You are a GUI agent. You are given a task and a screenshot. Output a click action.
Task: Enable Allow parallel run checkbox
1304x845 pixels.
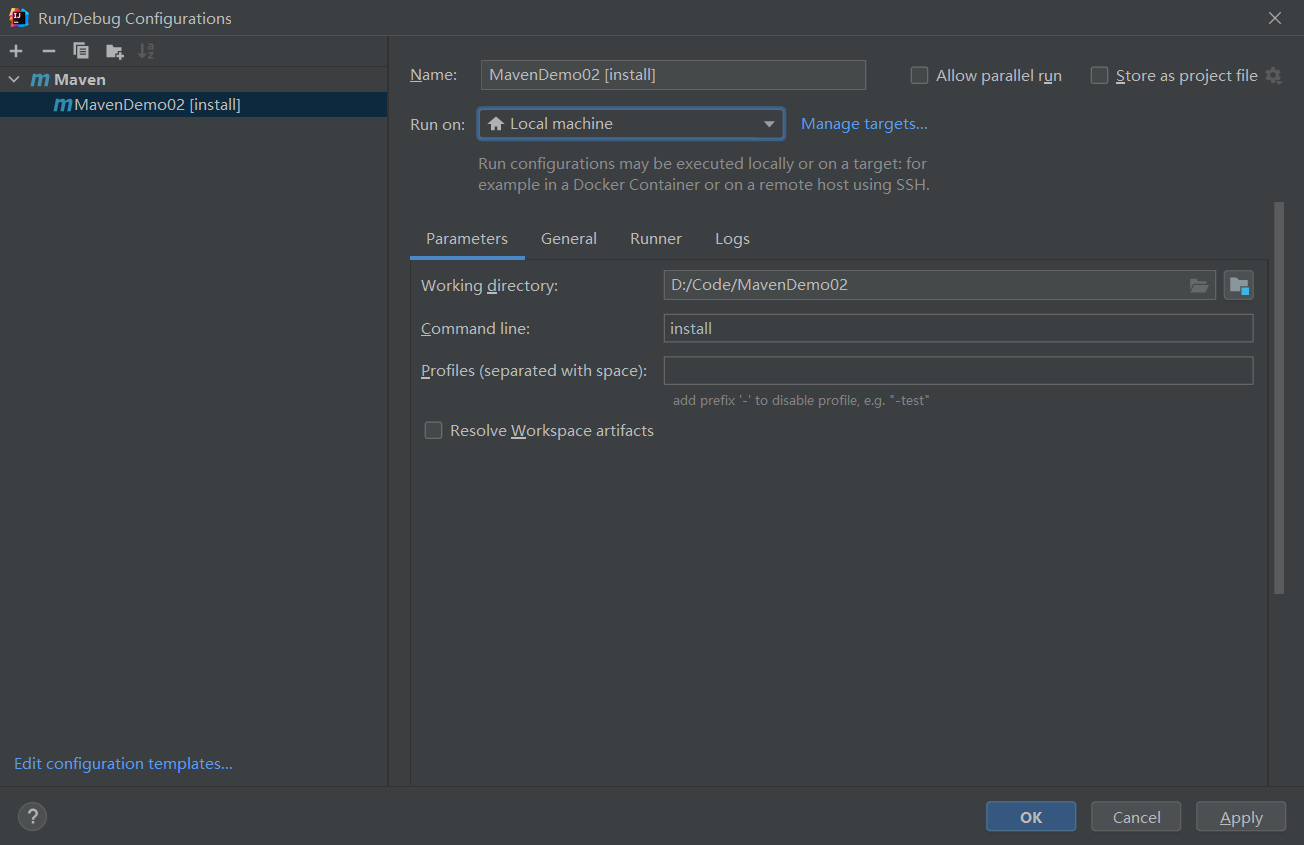coord(920,76)
